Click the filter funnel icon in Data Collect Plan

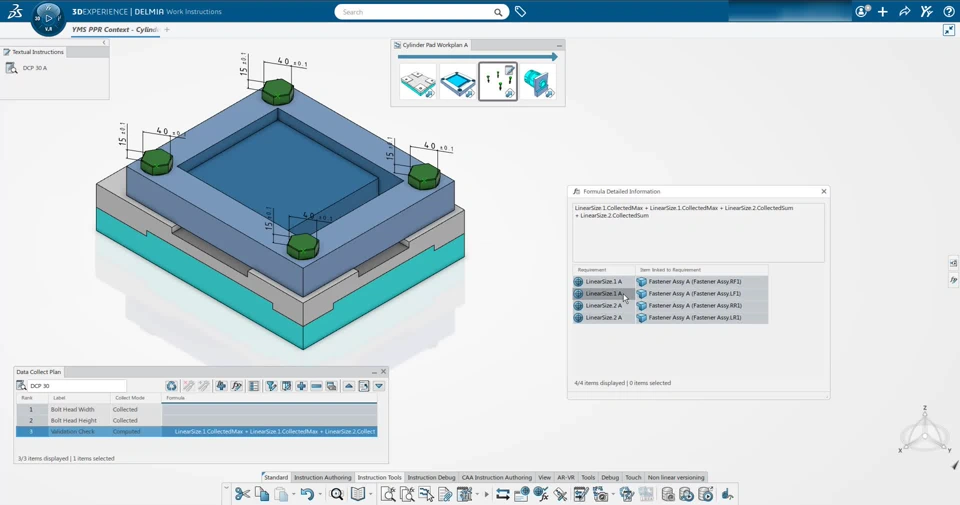271,386
